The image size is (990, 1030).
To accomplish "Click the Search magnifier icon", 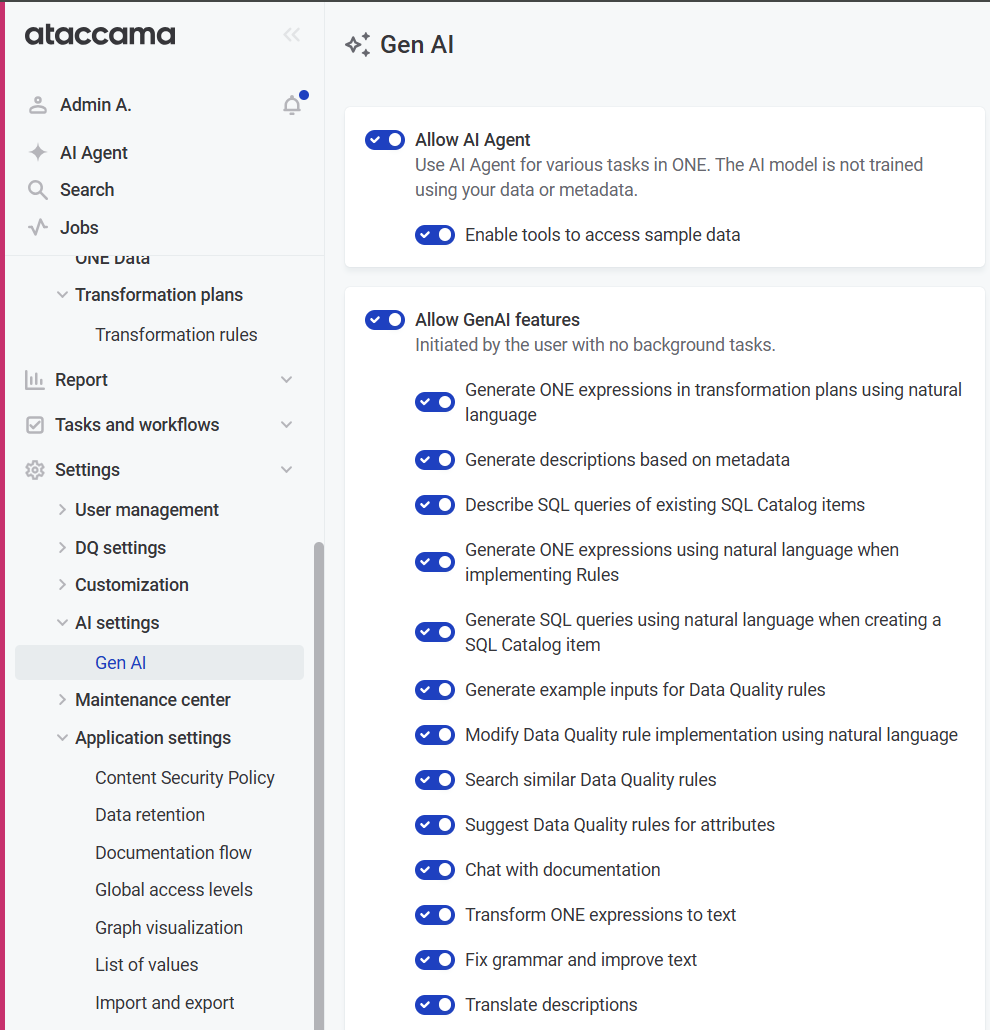I will click(x=38, y=190).
